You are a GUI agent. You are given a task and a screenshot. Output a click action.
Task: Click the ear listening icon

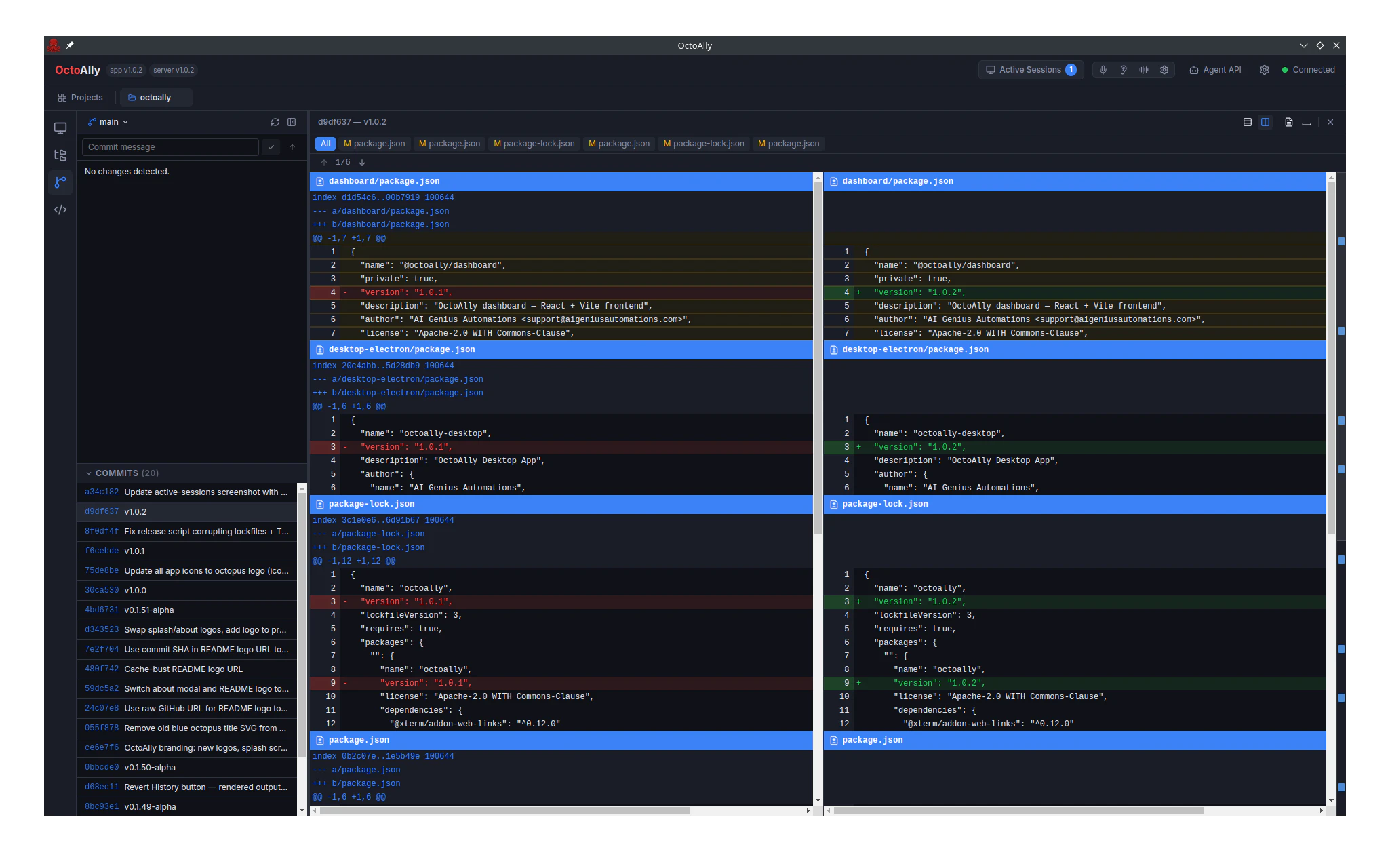pyautogui.click(x=1124, y=70)
